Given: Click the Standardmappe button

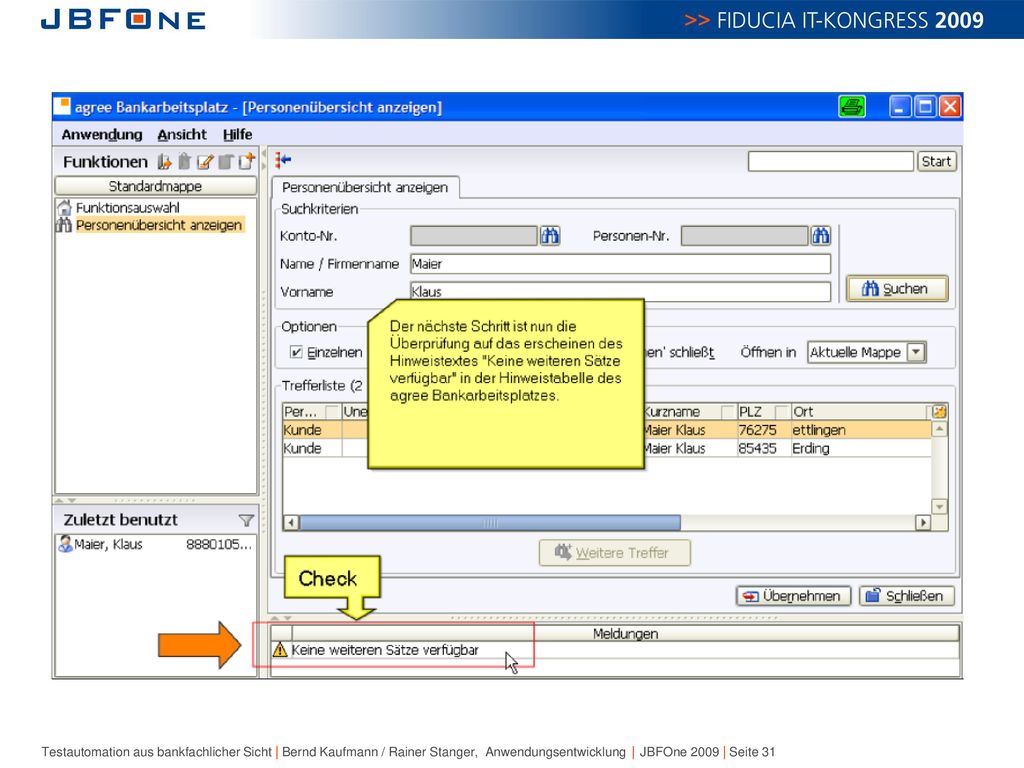Looking at the screenshot, I should [x=155, y=186].
